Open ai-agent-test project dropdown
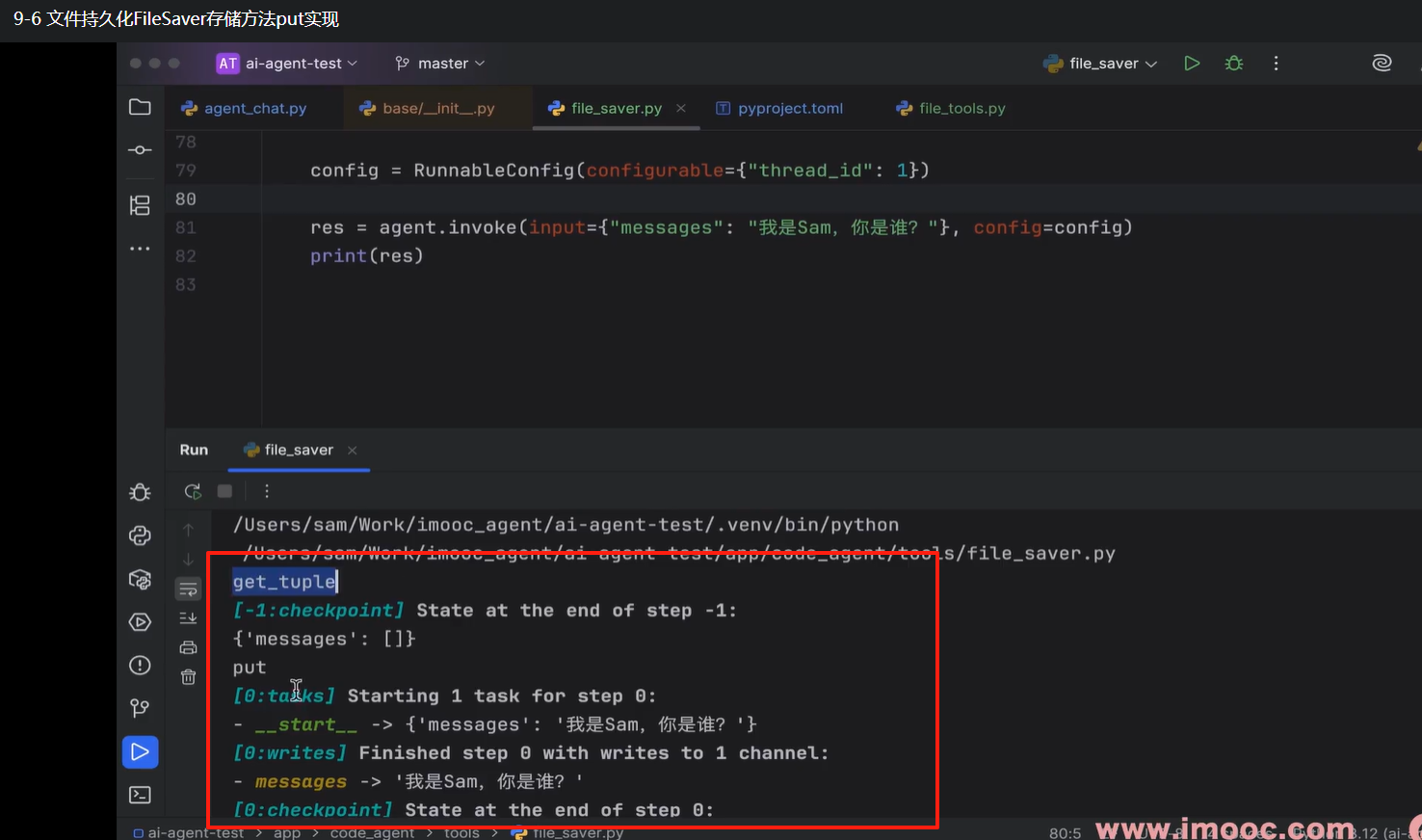The image size is (1422, 840). [x=287, y=64]
